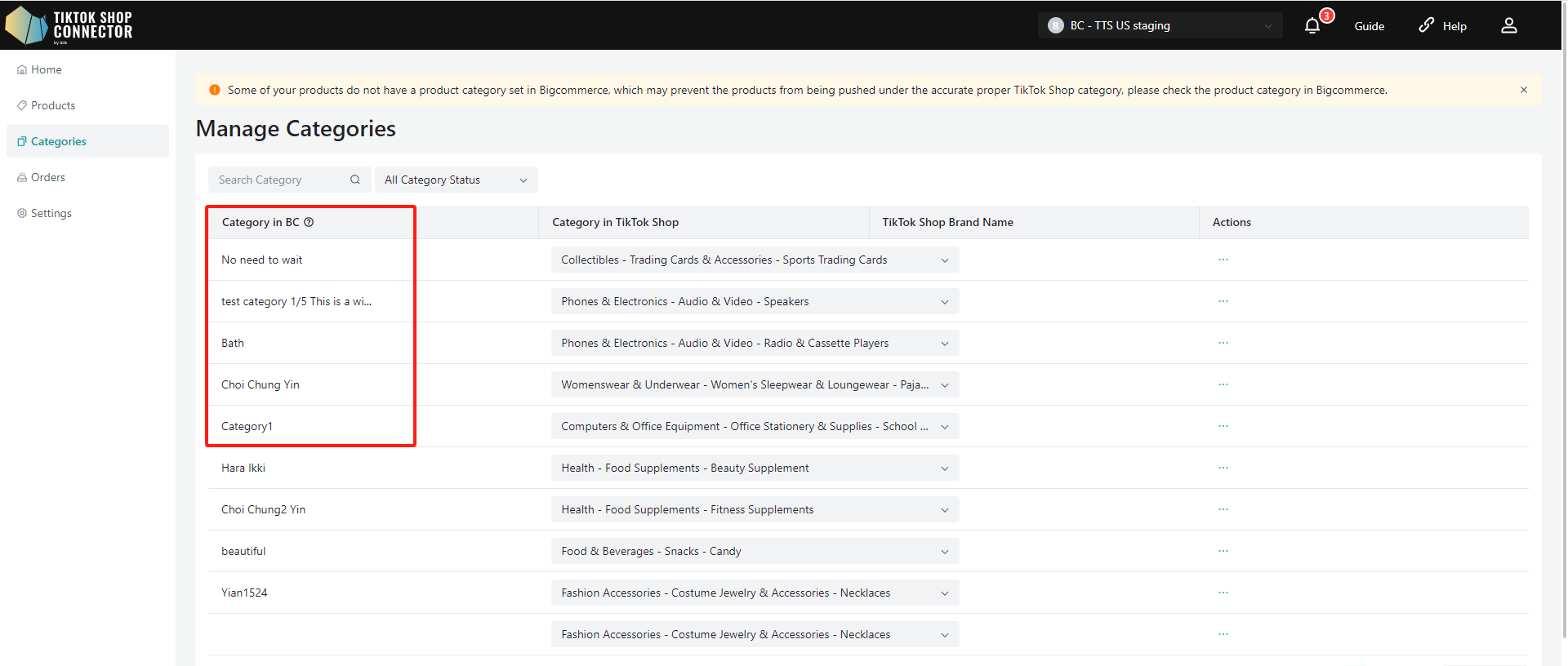1568x666 pixels.
Task: Expand the Computers & Office Equipment dropdown
Action: pyautogui.click(x=755, y=426)
